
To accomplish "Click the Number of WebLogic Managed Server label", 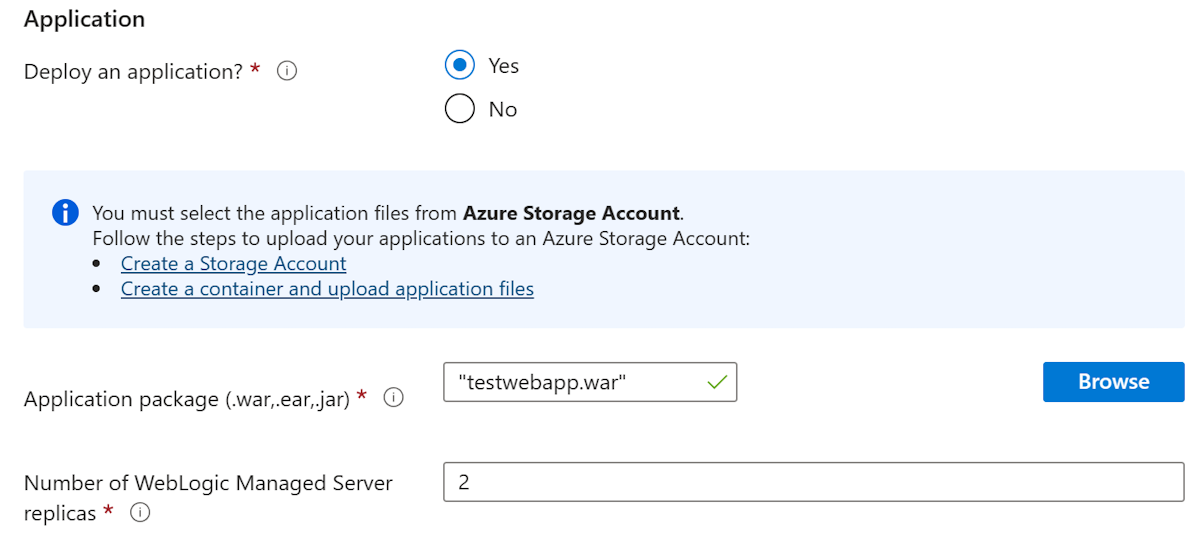I will pos(208,484).
